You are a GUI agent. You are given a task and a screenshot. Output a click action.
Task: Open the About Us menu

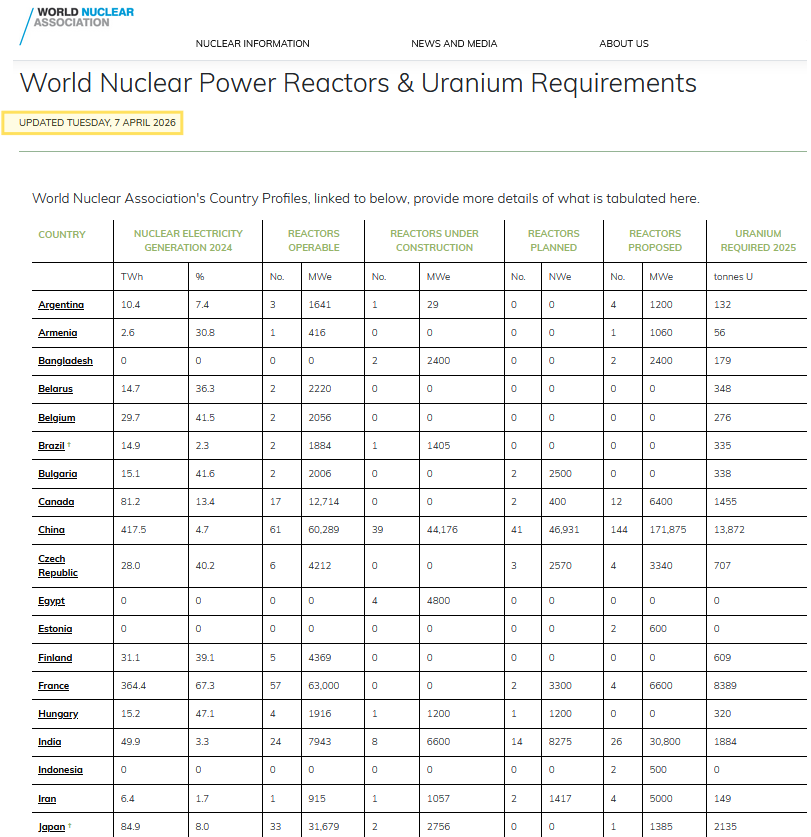(x=624, y=44)
